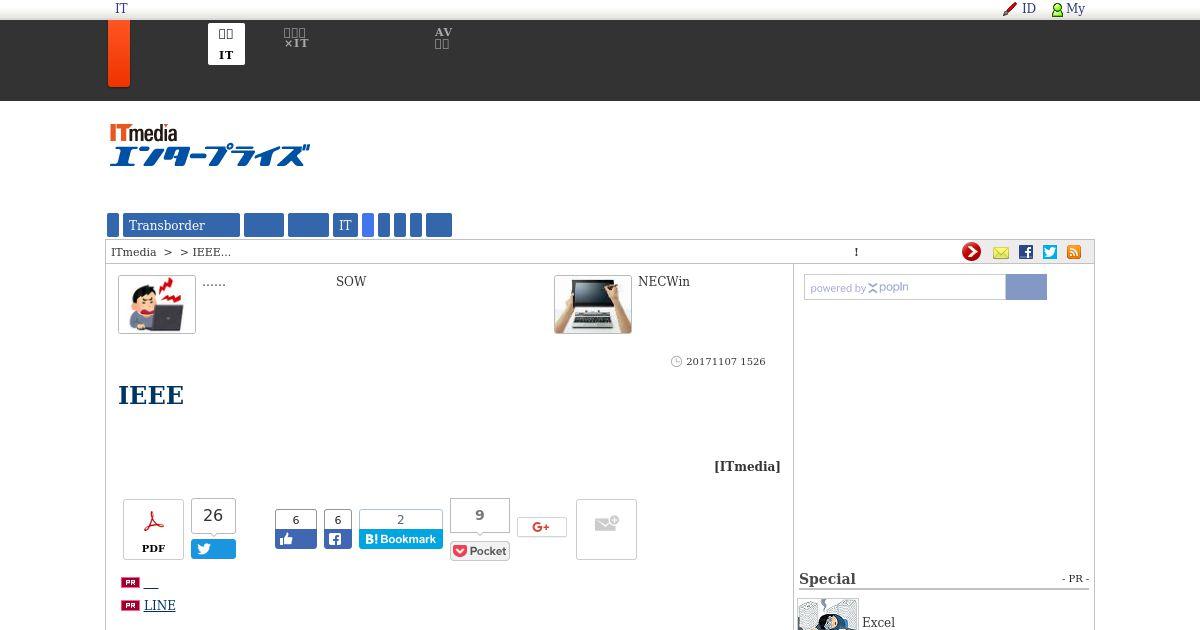
Task: Open the AV header tab
Action: (x=443, y=38)
